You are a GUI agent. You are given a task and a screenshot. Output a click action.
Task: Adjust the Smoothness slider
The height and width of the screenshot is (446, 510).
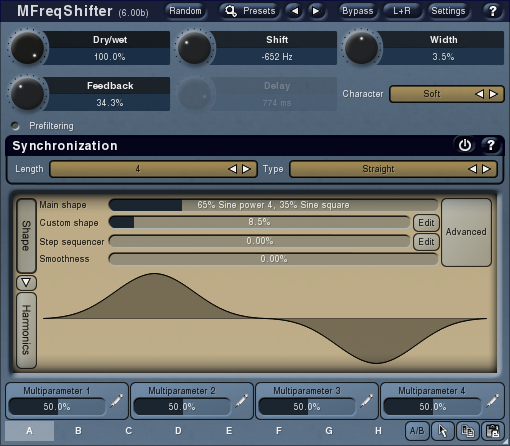tap(273, 259)
